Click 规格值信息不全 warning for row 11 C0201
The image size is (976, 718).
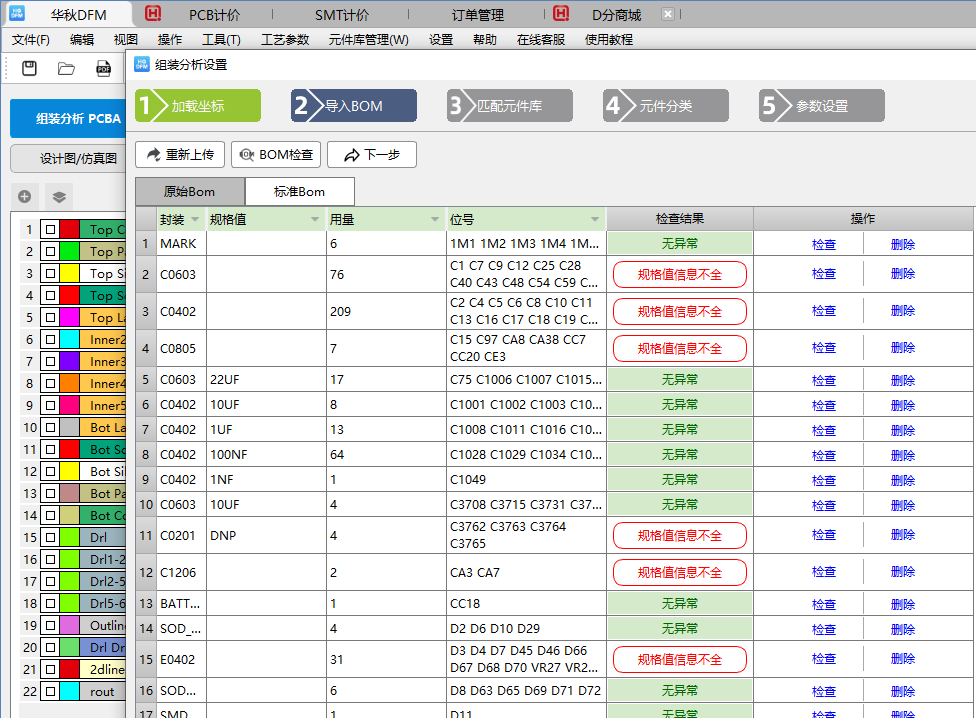pos(680,535)
